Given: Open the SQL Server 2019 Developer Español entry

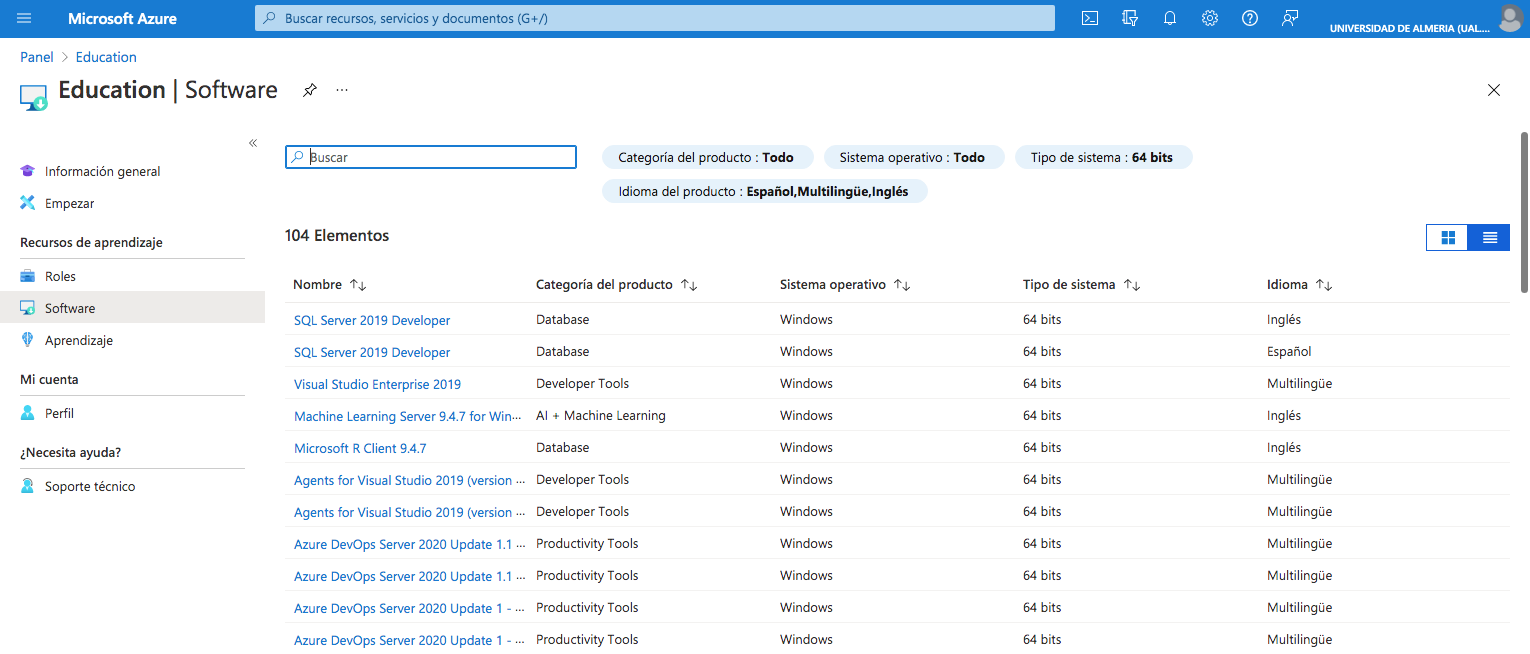Looking at the screenshot, I should [x=372, y=352].
